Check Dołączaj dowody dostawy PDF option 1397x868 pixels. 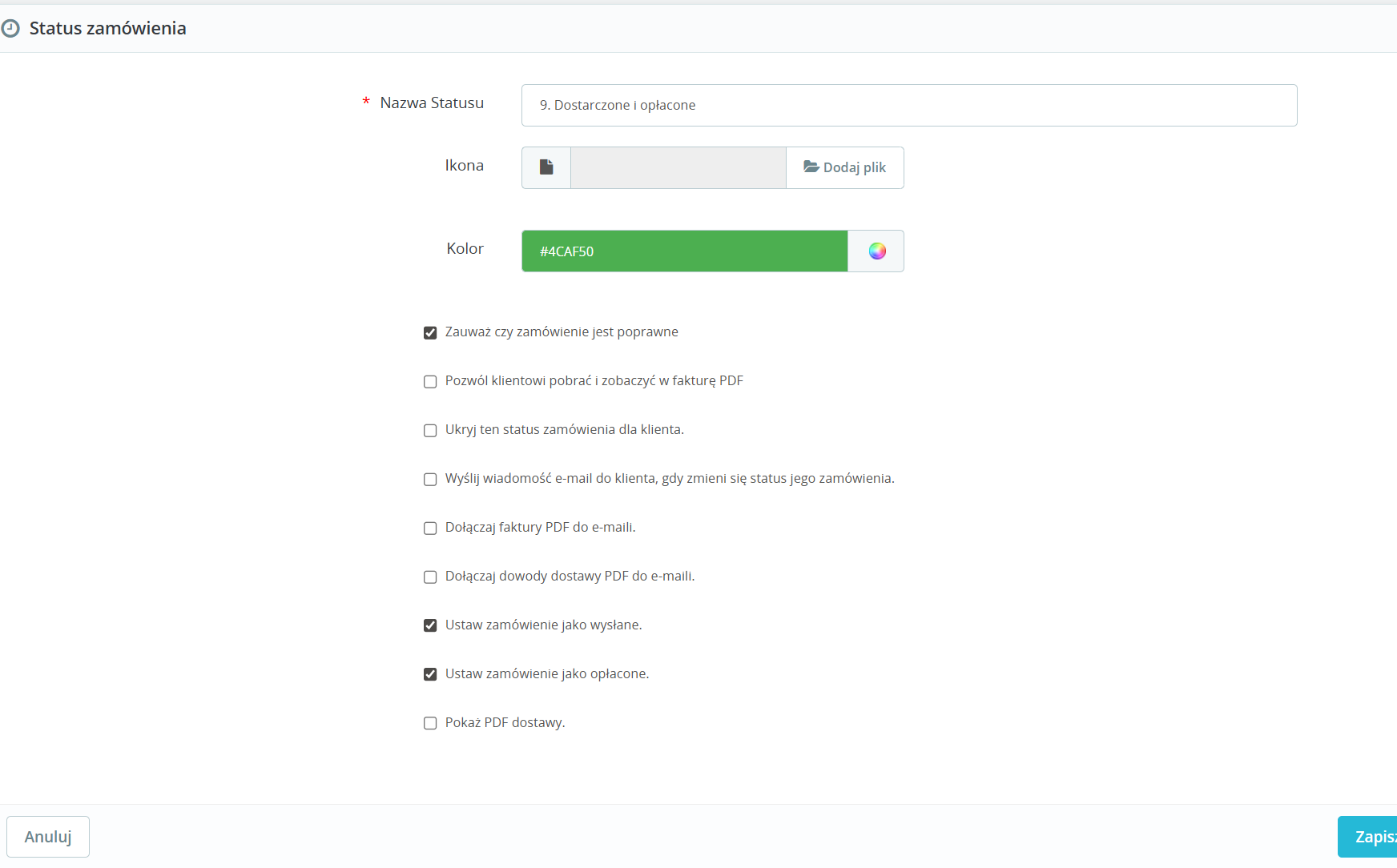(x=430, y=577)
